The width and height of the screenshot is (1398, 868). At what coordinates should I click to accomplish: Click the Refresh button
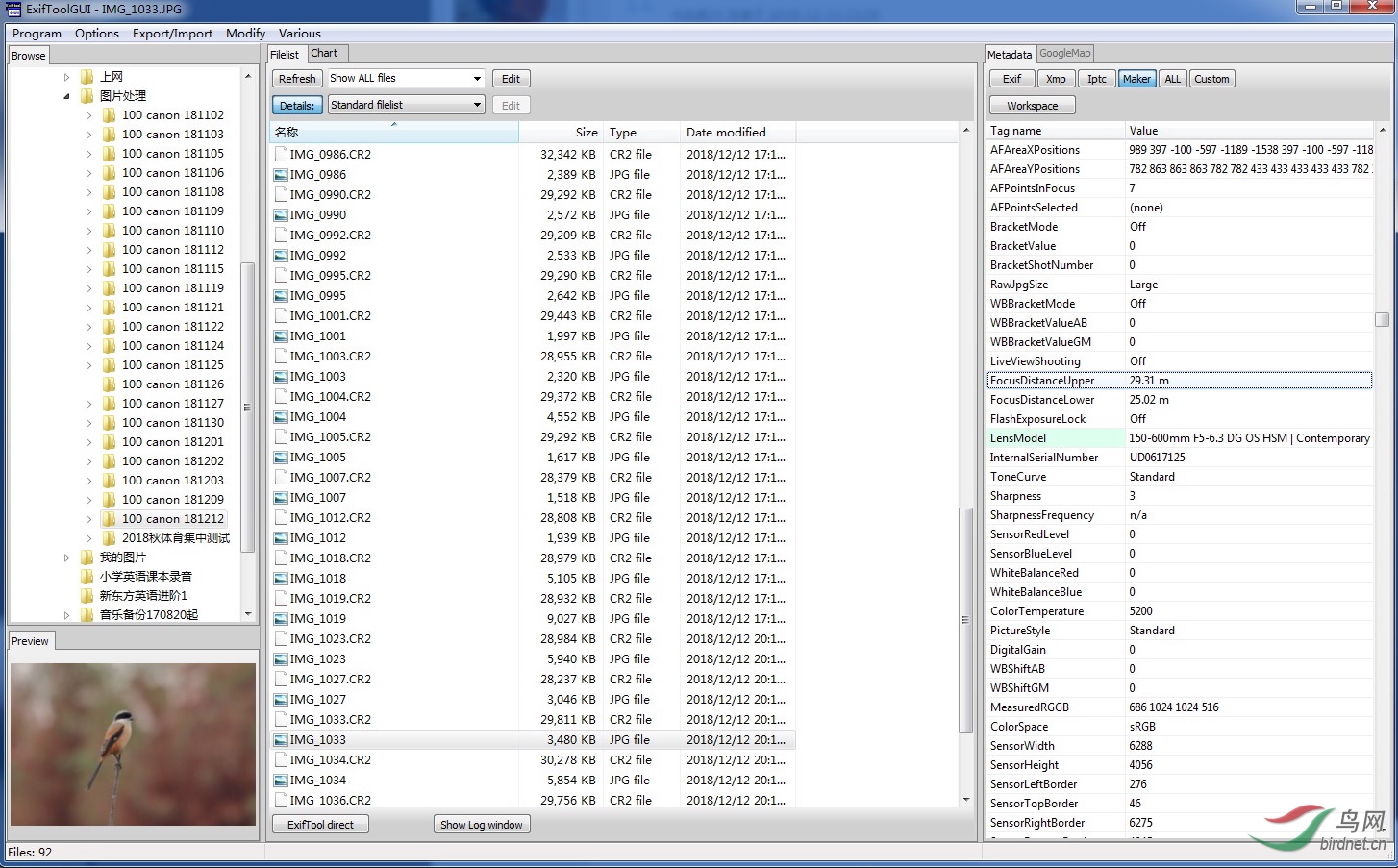[x=297, y=79]
